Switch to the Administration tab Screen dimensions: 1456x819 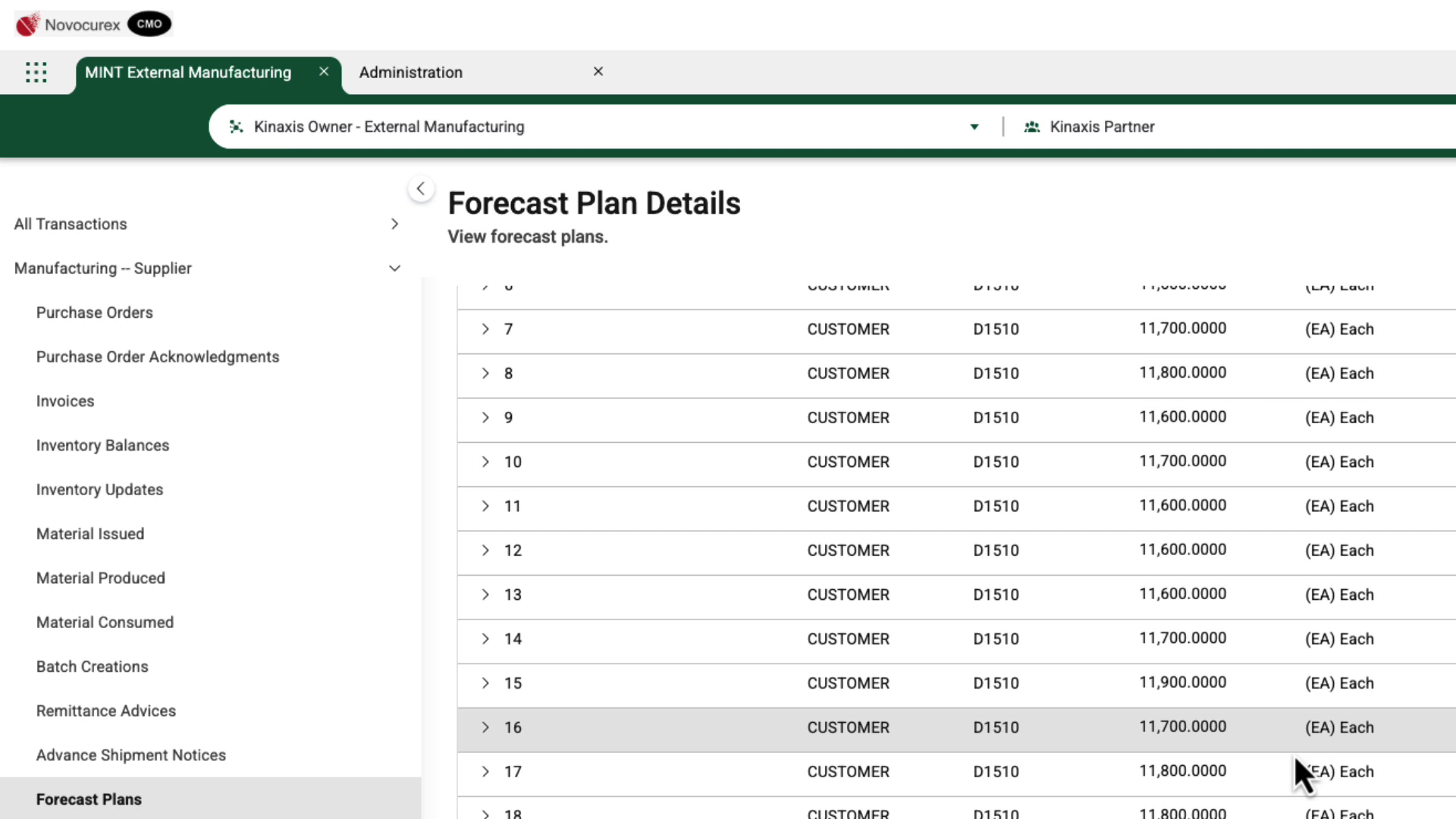coord(410,72)
